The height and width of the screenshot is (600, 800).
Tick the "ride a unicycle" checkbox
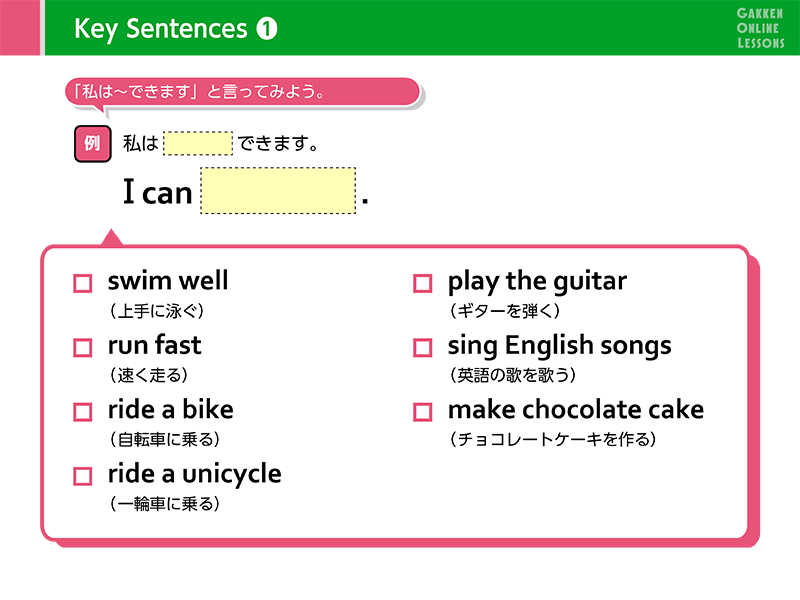(83, 476)
